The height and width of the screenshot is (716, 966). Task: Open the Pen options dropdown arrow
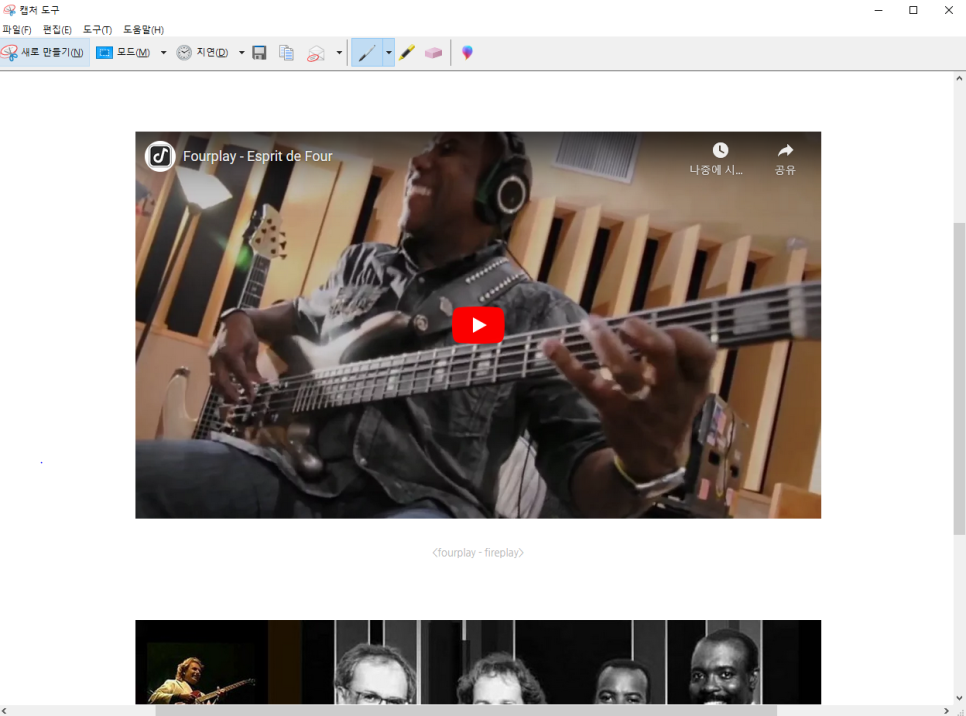tap(388, 52)
